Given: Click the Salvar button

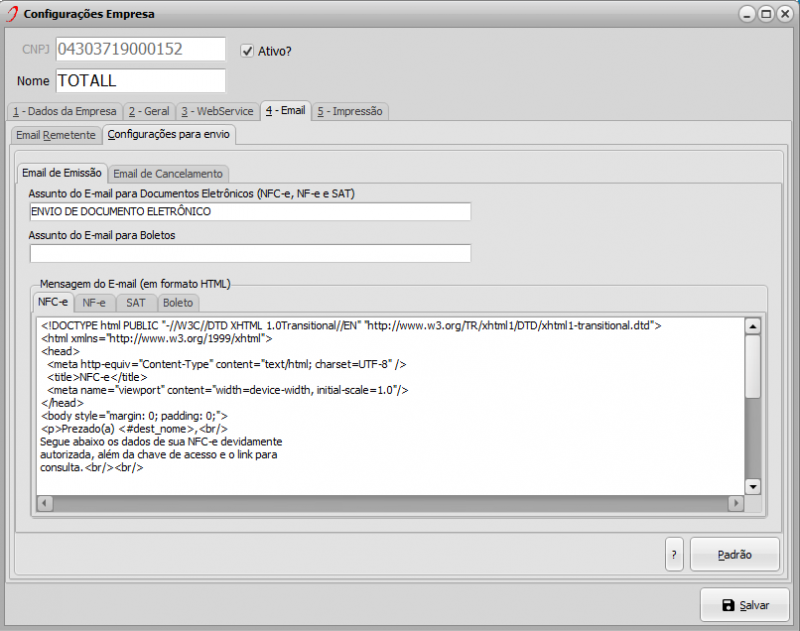Looking at the screenshot, I should click(745, 605).
